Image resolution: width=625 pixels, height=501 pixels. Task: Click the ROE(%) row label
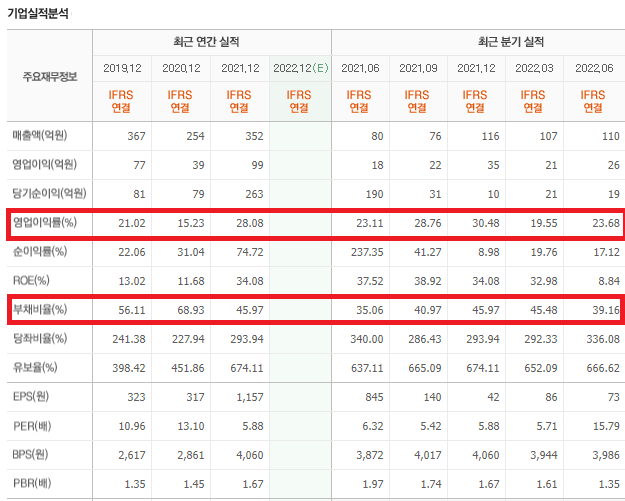pyautogui.click(x=31, y=281)
